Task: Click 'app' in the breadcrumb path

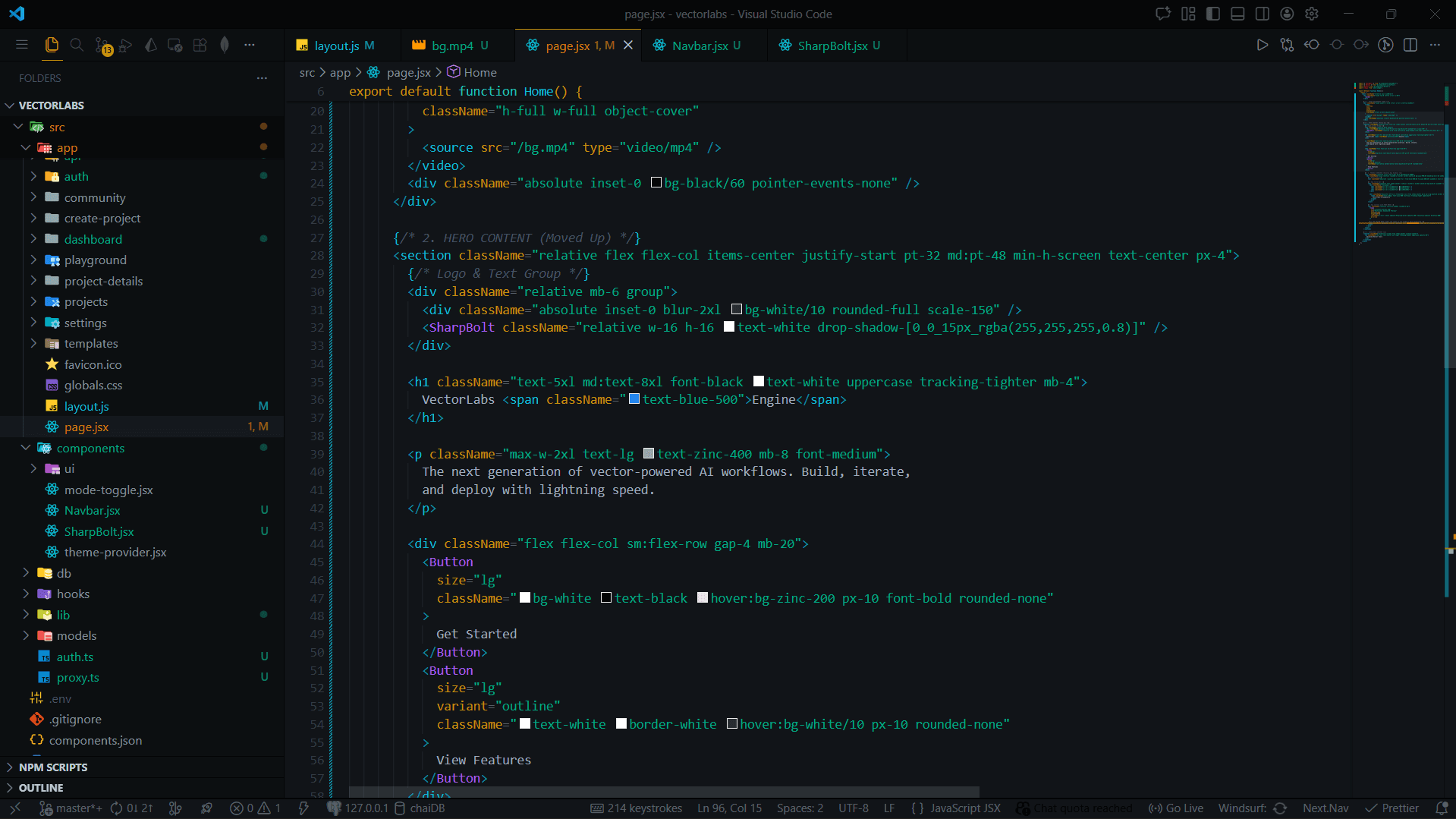Action: [x=340, y=72]
